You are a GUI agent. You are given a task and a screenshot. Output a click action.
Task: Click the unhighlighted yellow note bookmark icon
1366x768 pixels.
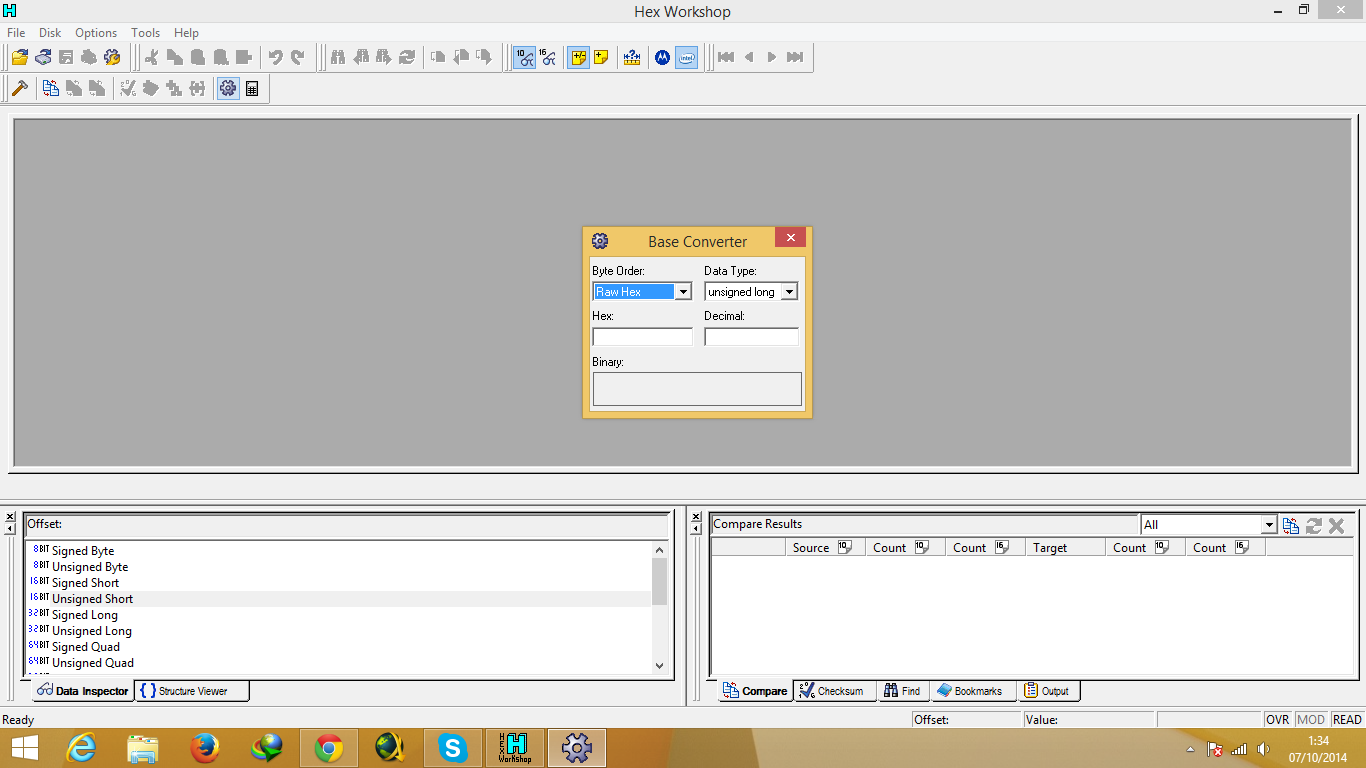pos(601,57)
